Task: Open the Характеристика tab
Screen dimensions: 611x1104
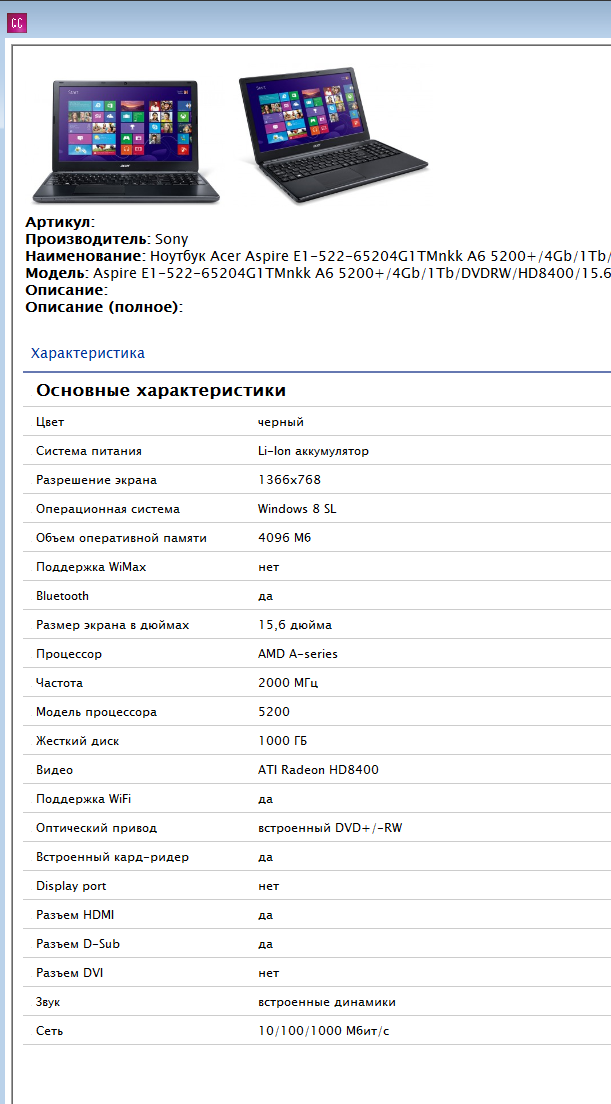Action: 88,353
